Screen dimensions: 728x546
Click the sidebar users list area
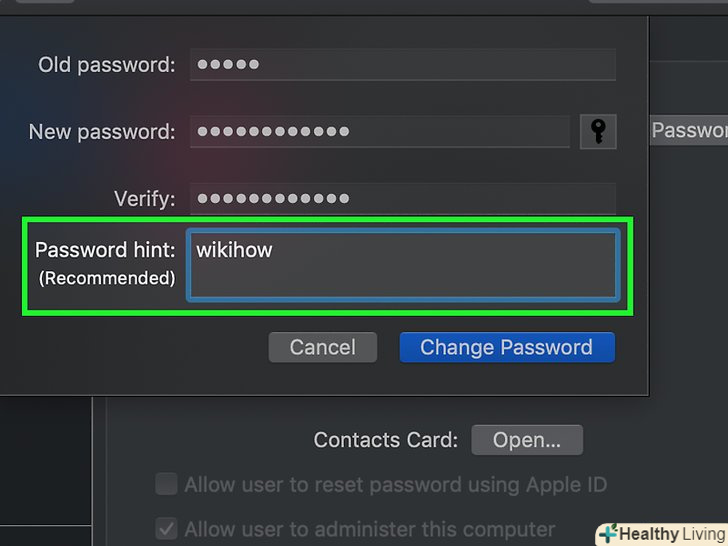pos(46,461)
